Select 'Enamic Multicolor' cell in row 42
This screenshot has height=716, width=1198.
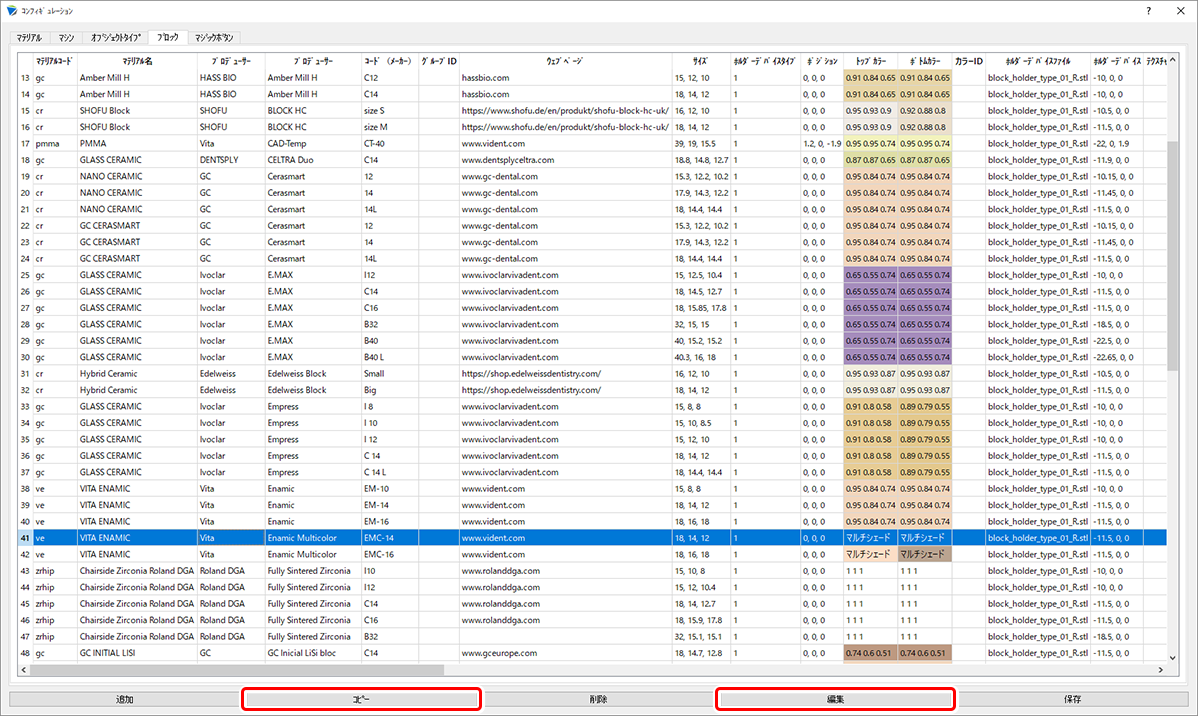(x=312, y=555)
